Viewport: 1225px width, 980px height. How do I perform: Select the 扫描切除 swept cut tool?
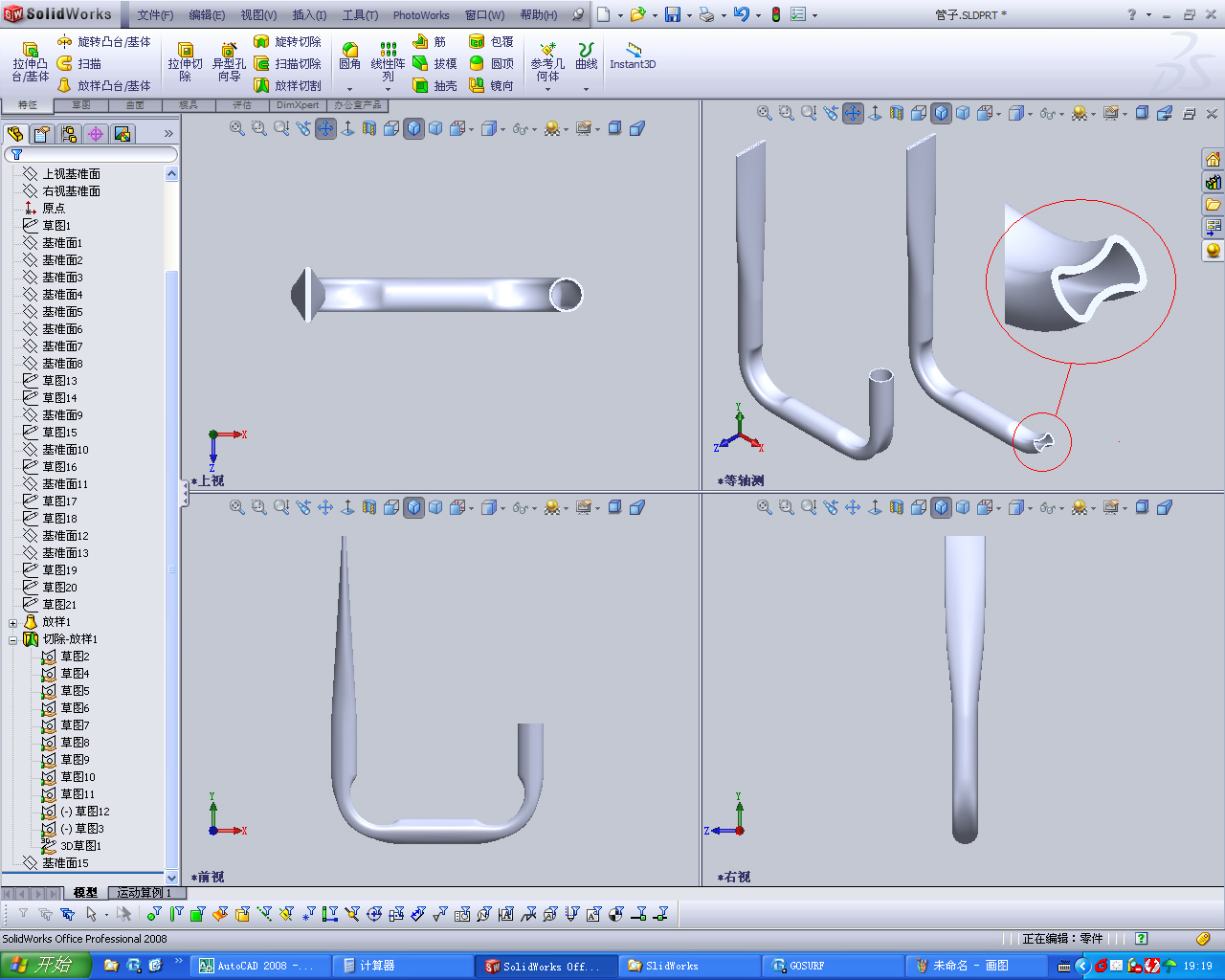click(287, 63)
